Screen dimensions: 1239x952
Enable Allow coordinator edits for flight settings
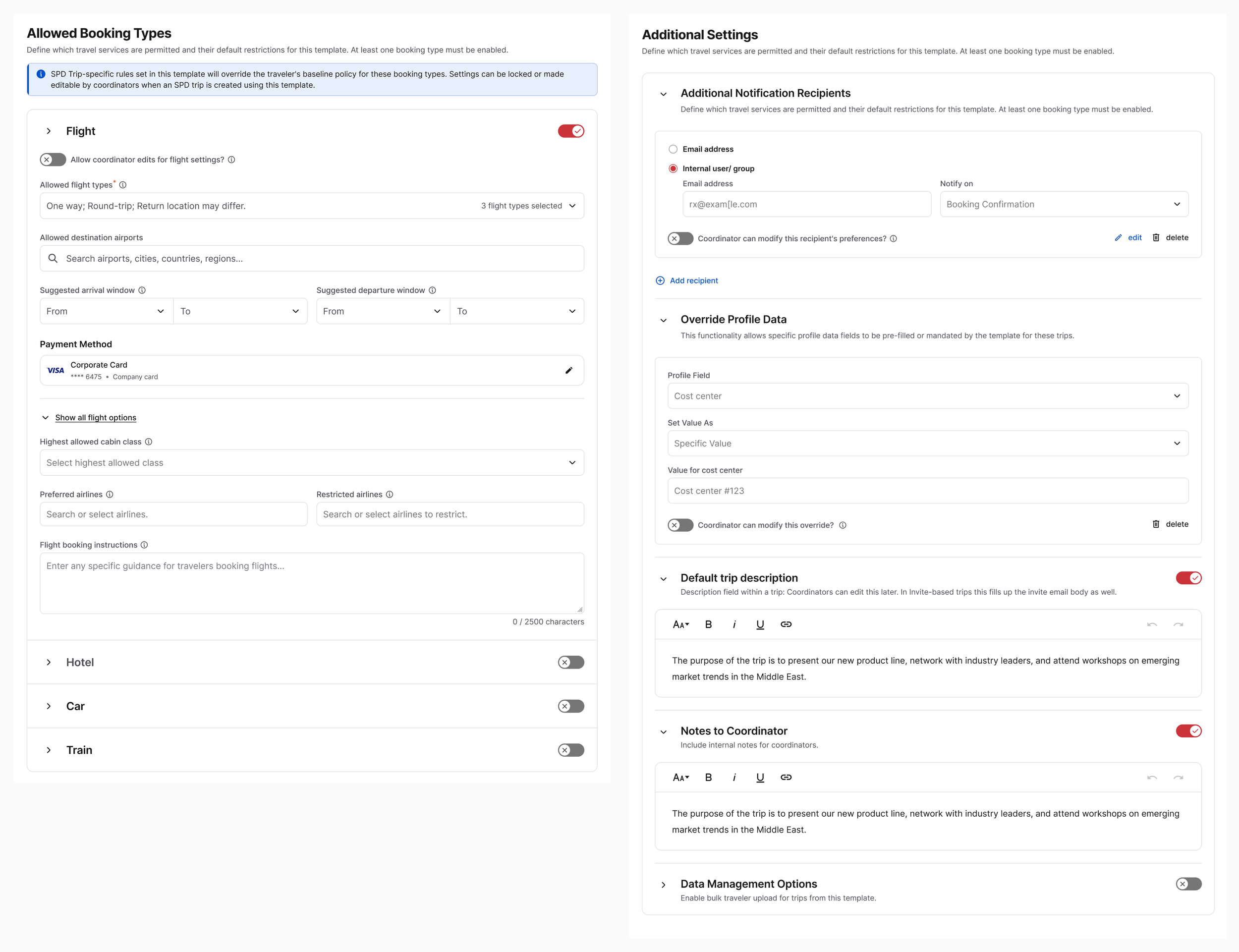pos(53,160)
